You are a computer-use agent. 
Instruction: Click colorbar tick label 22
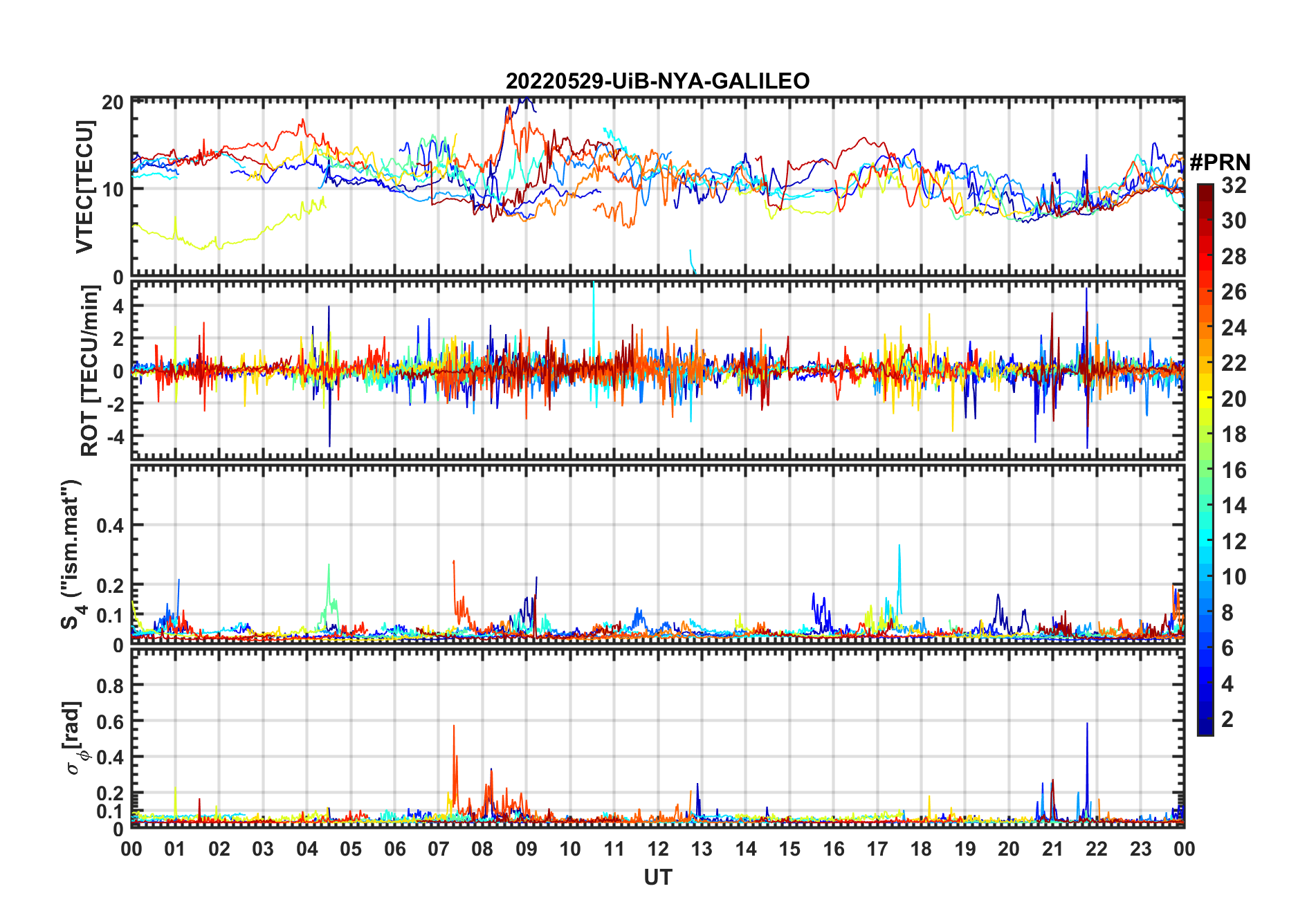coord(1234,363)
